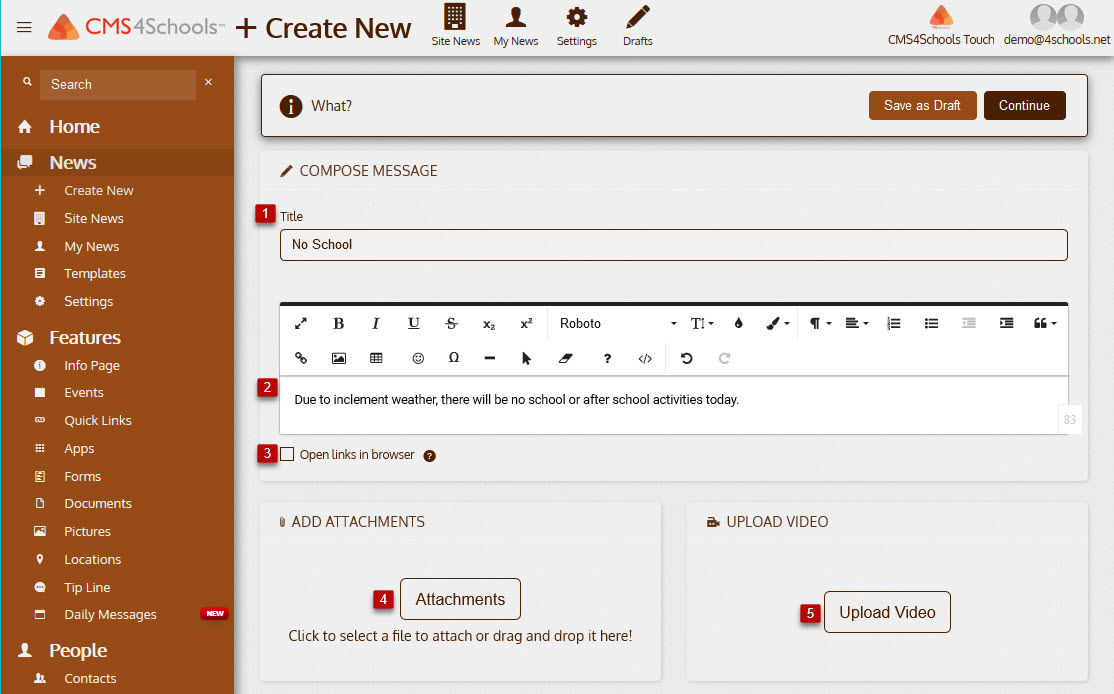
Task: Insert an image into the message
Action: point(339,358)
